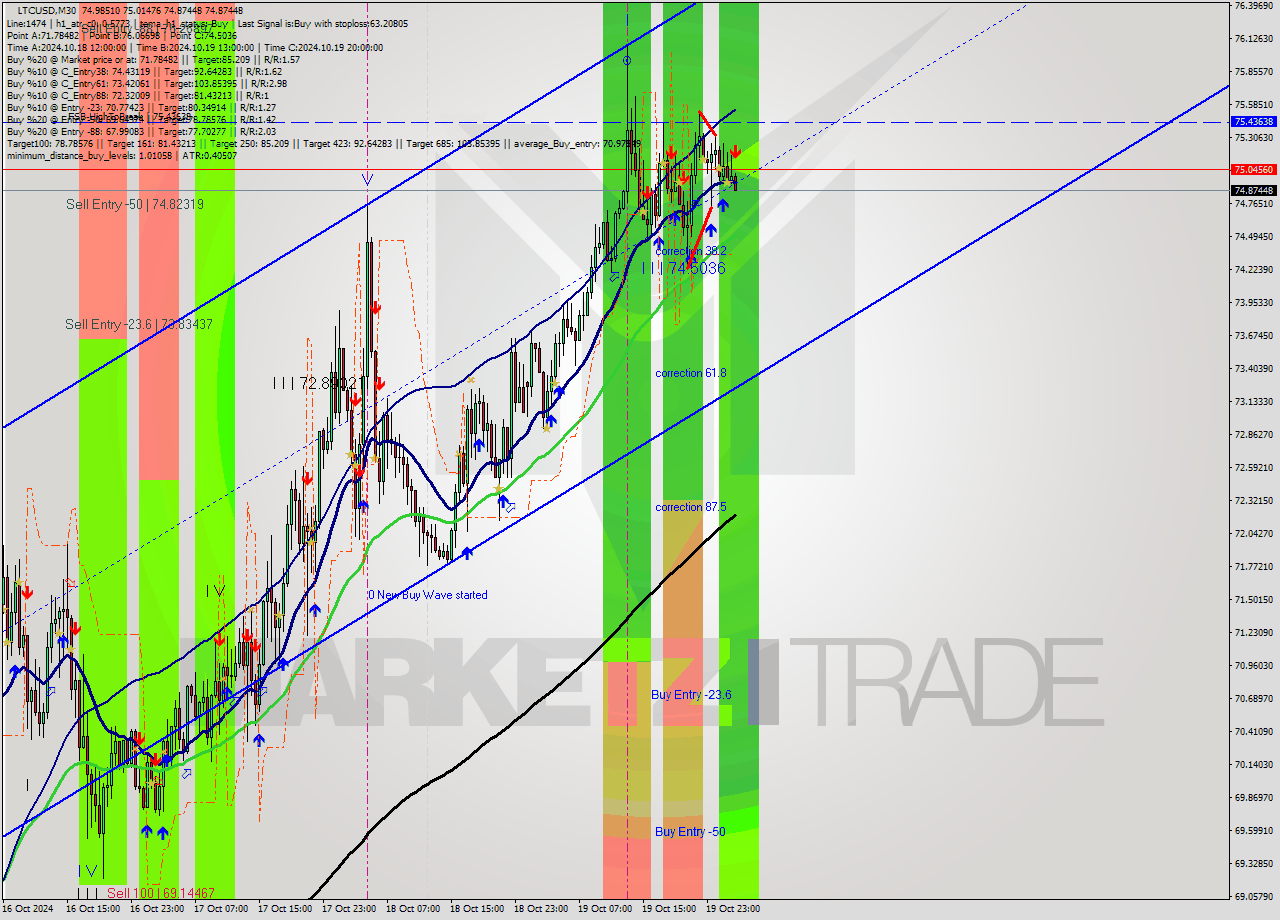Click the 'correction 38.2' label

coord(690,251)
